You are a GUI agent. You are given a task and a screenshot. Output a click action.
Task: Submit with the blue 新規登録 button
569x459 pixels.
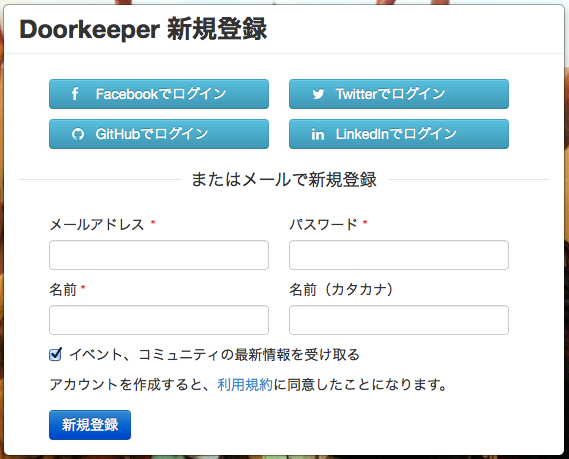(90, 425)
